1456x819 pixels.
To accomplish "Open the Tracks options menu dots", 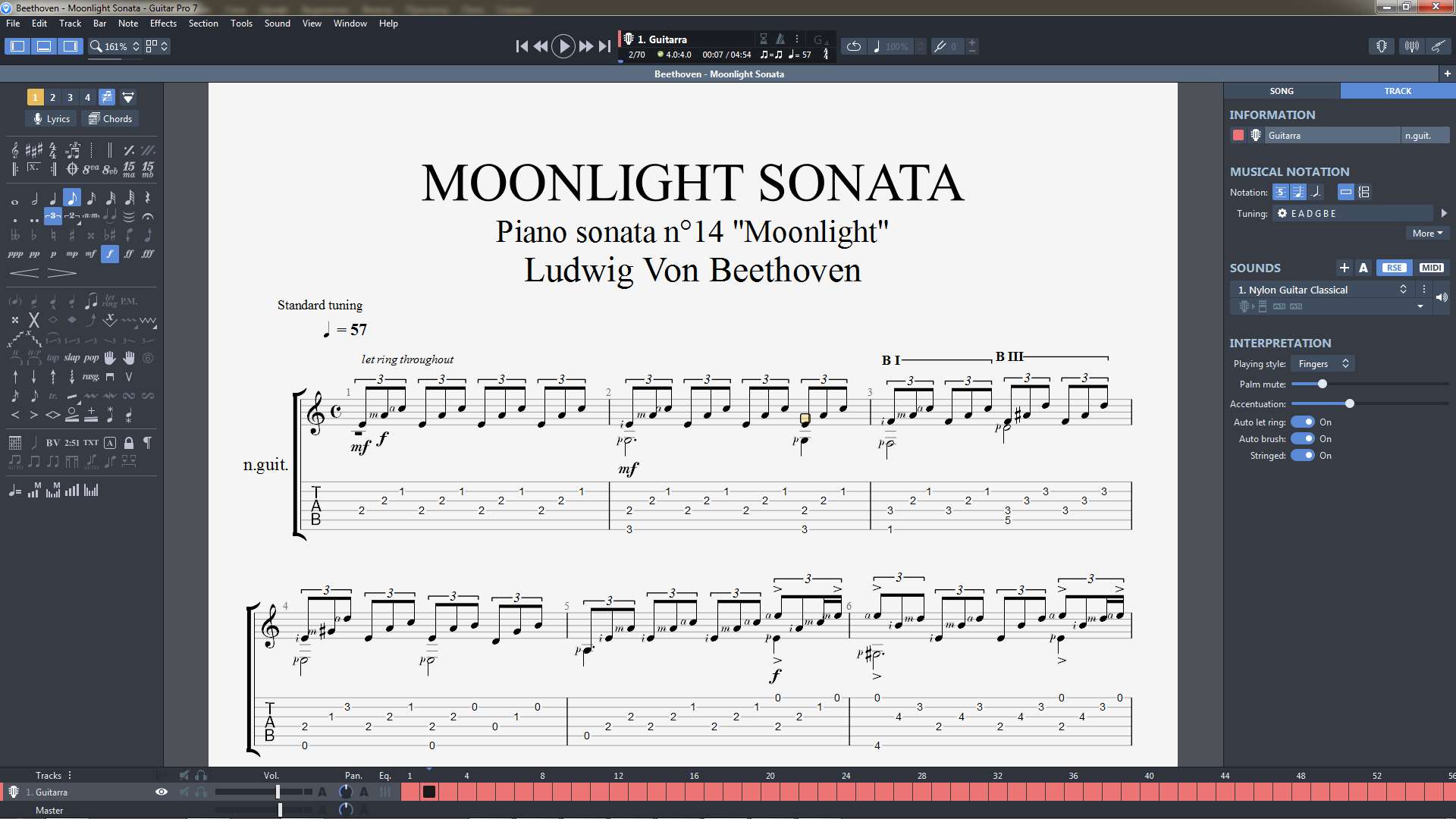I will 70,775.
